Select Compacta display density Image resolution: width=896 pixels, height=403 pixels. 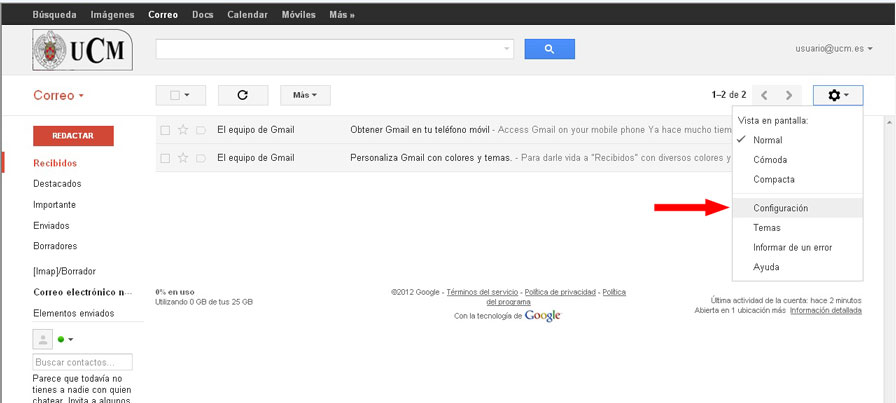coord(798,179)
